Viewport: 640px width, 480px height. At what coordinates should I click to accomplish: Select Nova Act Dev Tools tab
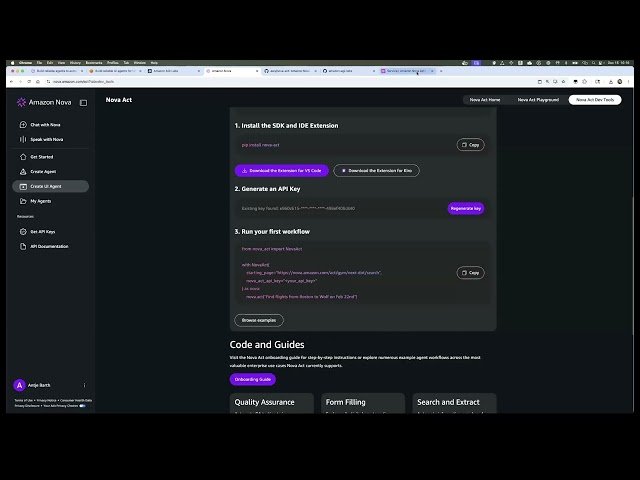pyautogui.click(x=595, y=100)
